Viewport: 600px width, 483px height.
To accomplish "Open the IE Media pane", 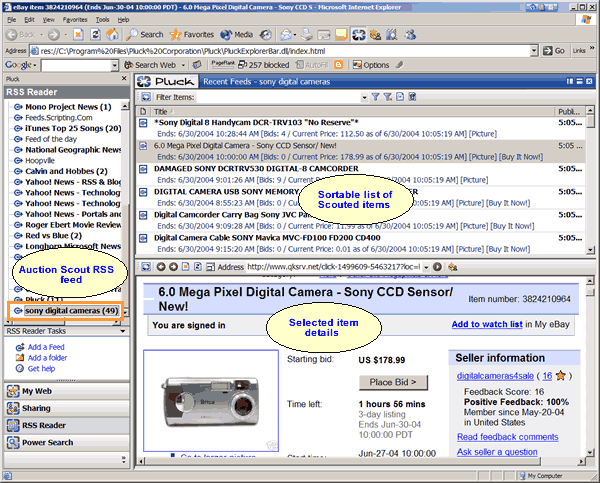I will click(x=237, y=35).
